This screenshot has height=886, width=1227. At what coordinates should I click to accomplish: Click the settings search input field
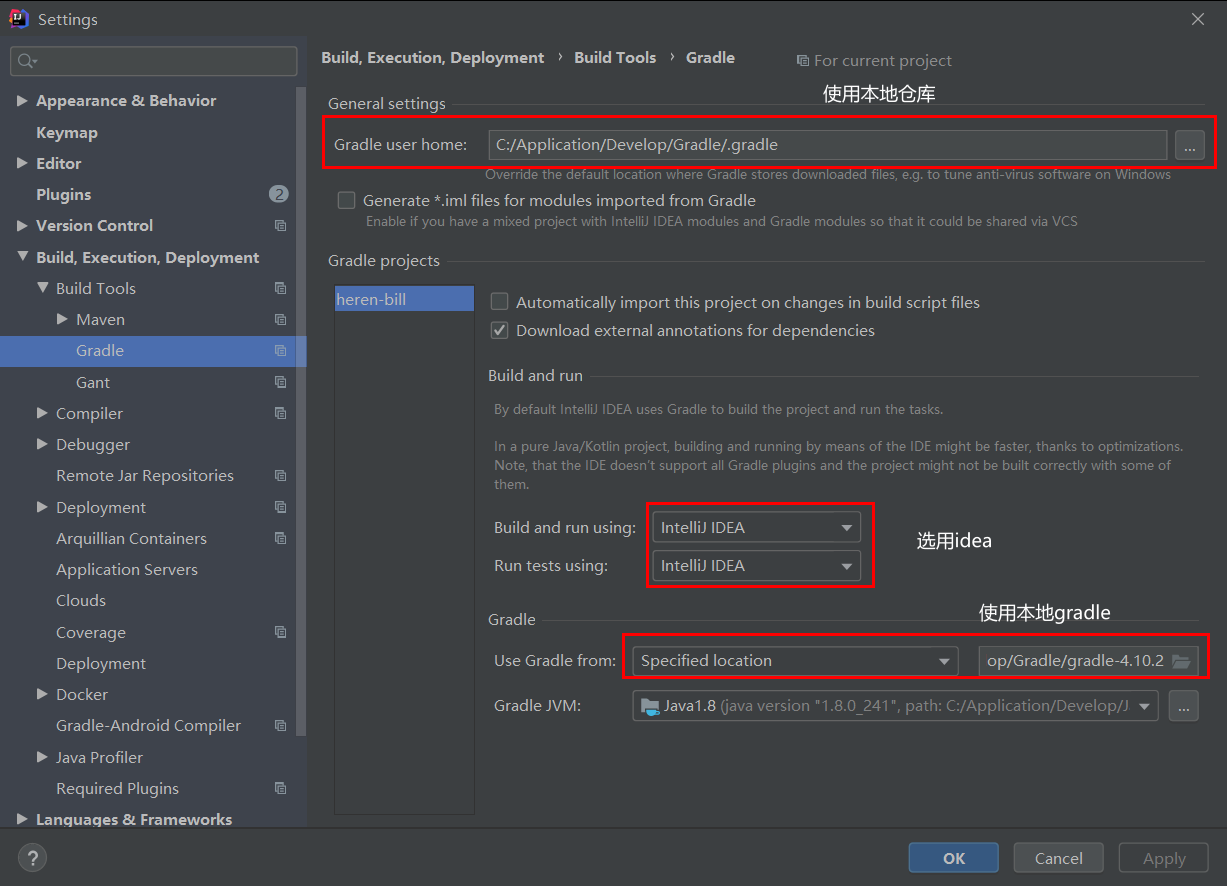(x=154, y=61)
